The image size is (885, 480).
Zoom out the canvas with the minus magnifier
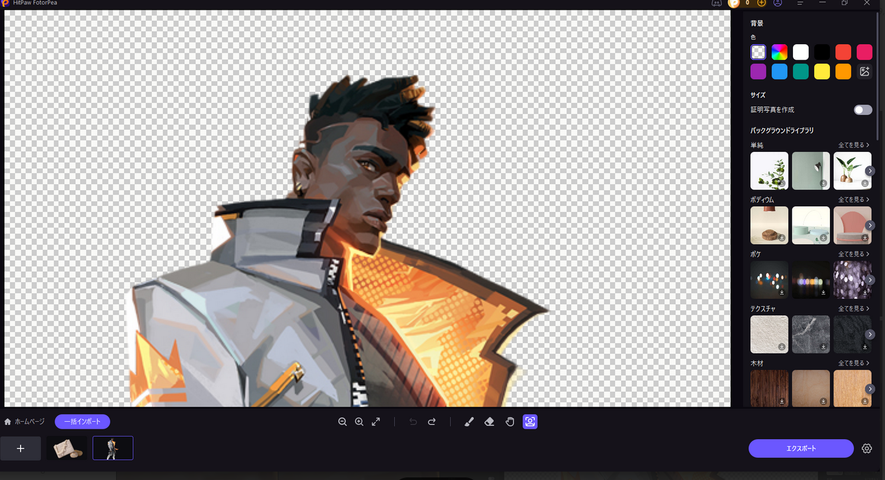coord(342,422)
